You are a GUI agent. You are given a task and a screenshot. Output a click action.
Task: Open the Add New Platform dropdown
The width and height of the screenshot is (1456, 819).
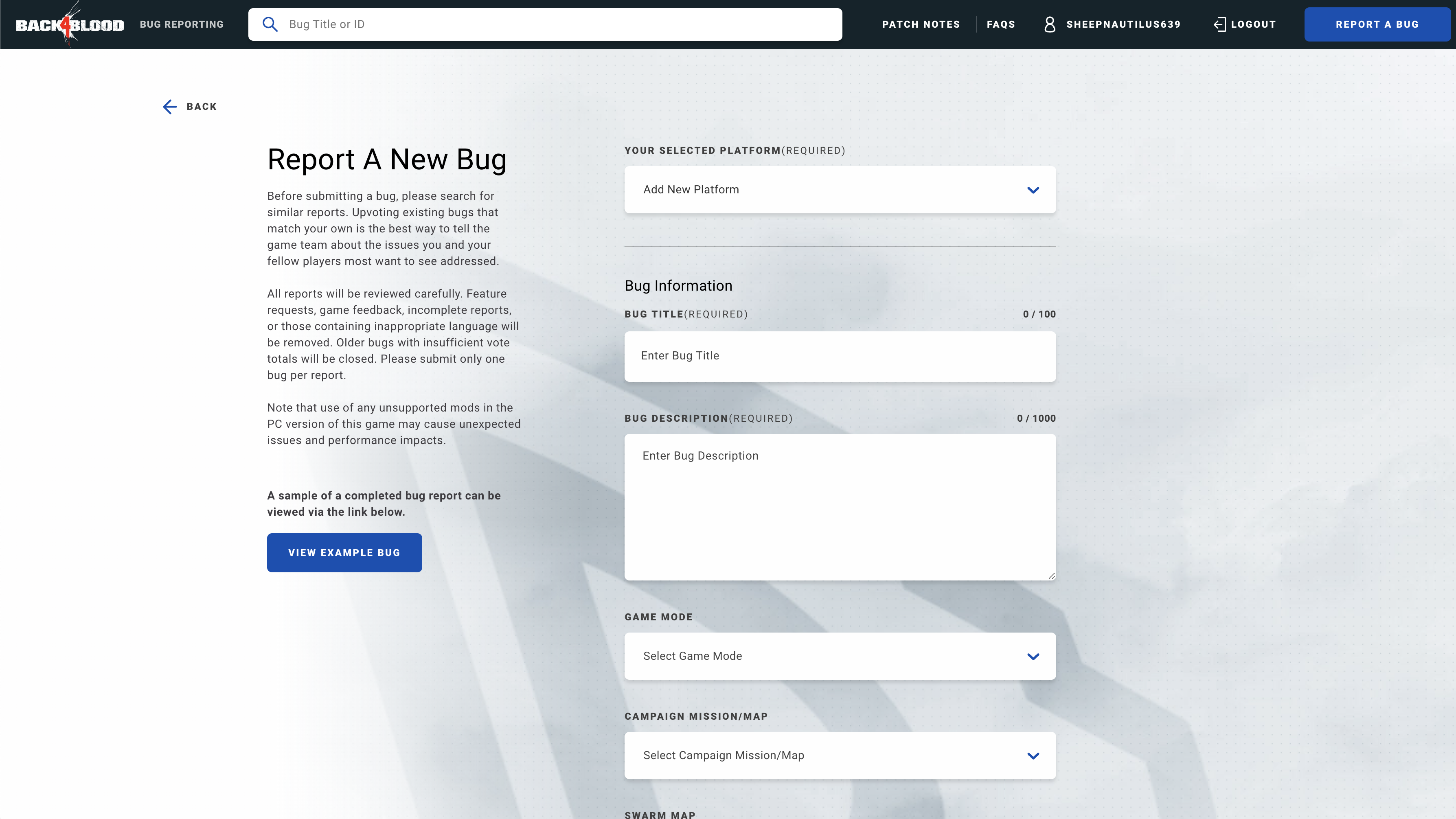tap(840, 190)
